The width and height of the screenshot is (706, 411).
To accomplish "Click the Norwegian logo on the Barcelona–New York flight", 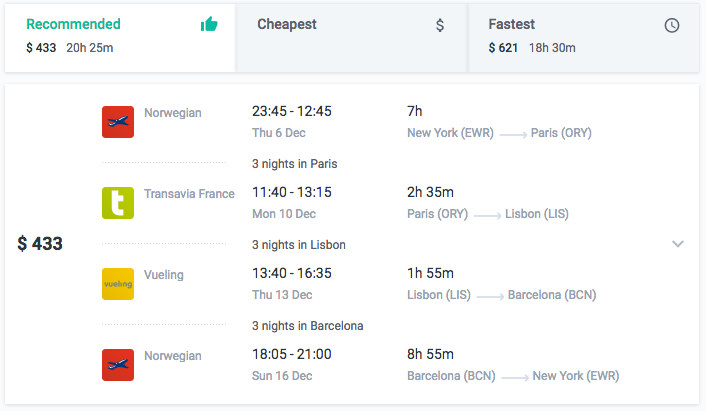I will [118, 365].
